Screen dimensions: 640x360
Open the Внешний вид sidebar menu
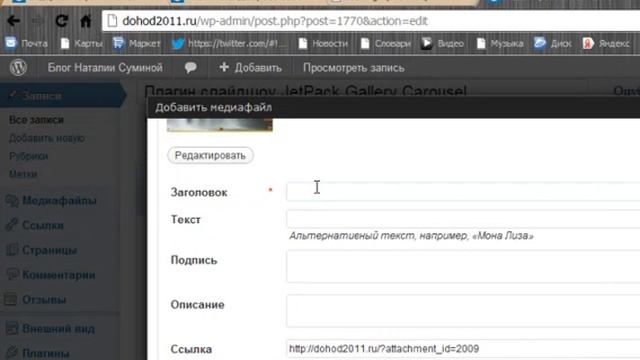(x=50, y=329)
